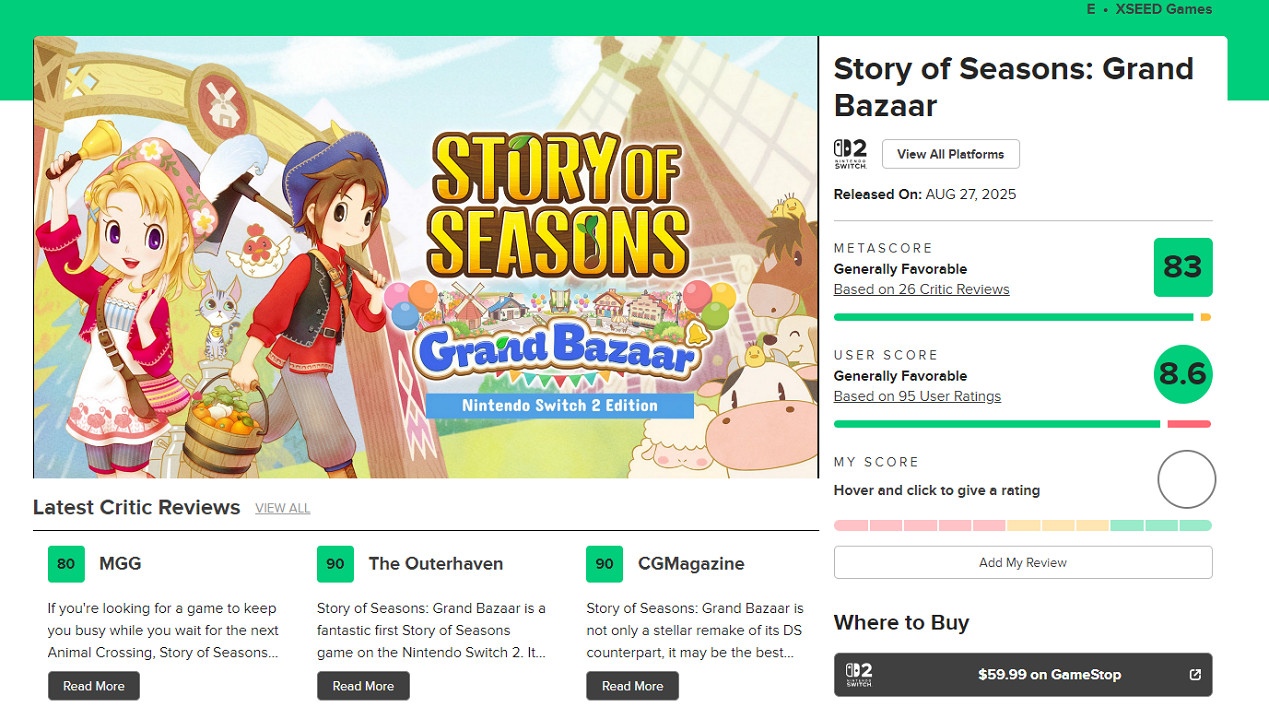Open the View All Platforms selector
Screen dimensions: 1269x707
click(950, 153)
